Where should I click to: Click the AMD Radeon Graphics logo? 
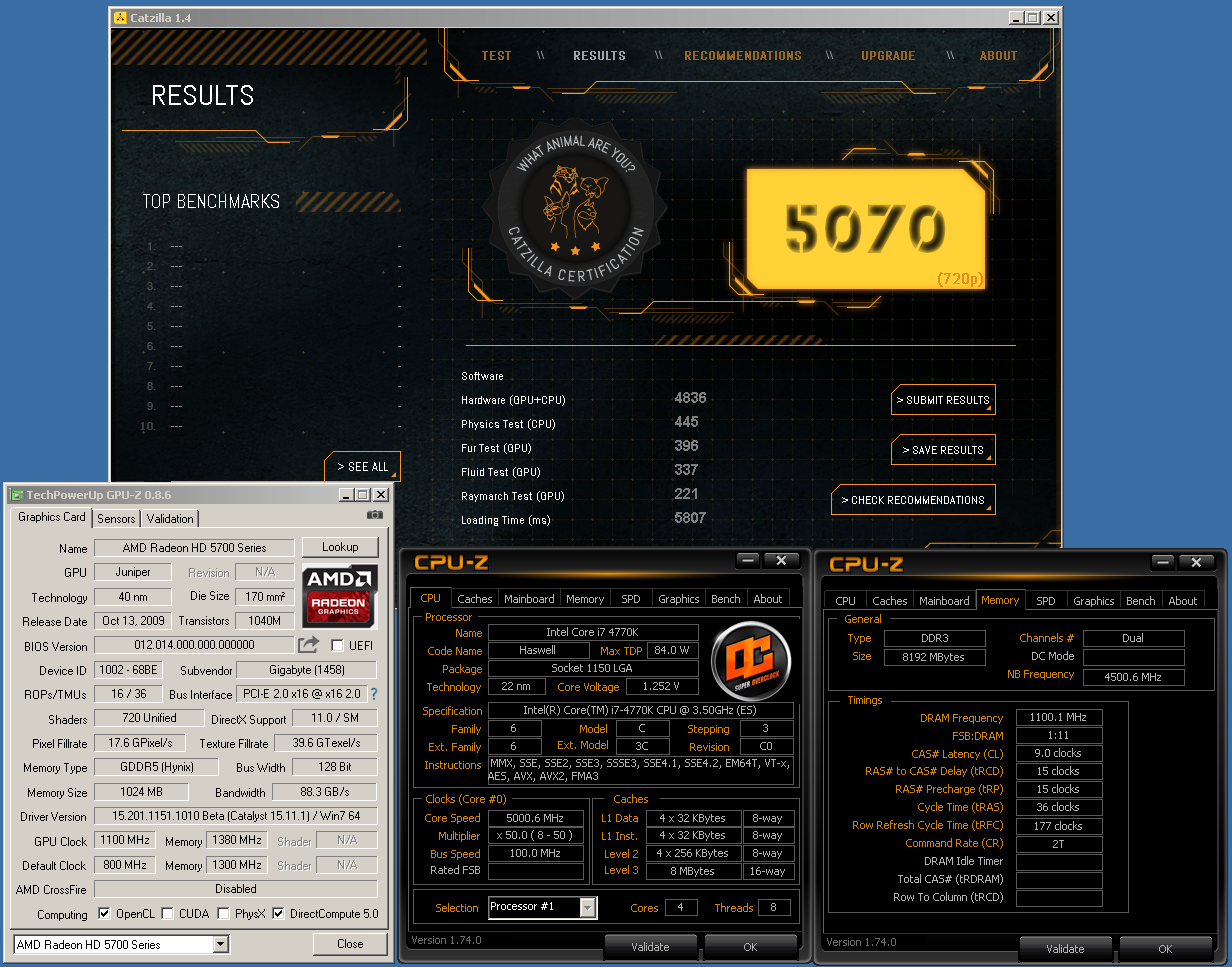340,595
